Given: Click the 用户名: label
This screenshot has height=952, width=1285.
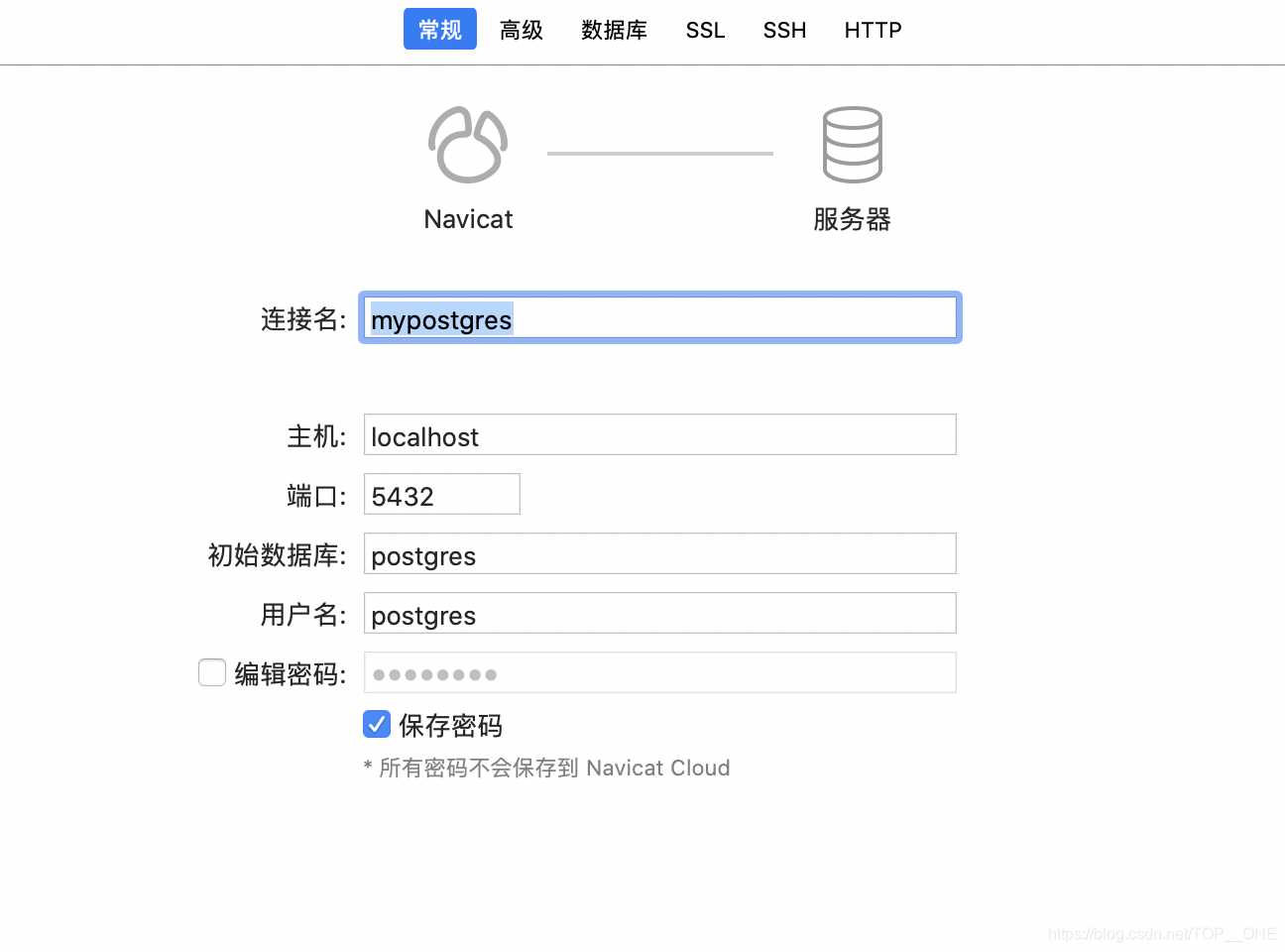Looking at the screenshot, I should pos(303,615).
